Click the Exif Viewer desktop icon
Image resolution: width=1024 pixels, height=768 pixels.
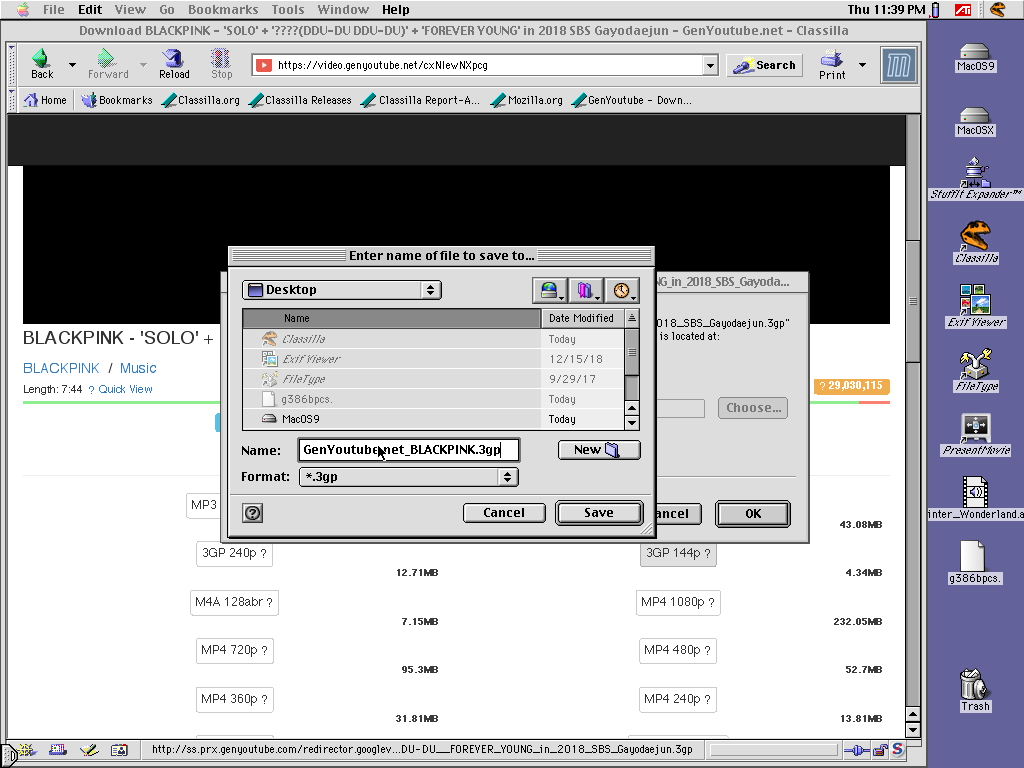point(976,306)
